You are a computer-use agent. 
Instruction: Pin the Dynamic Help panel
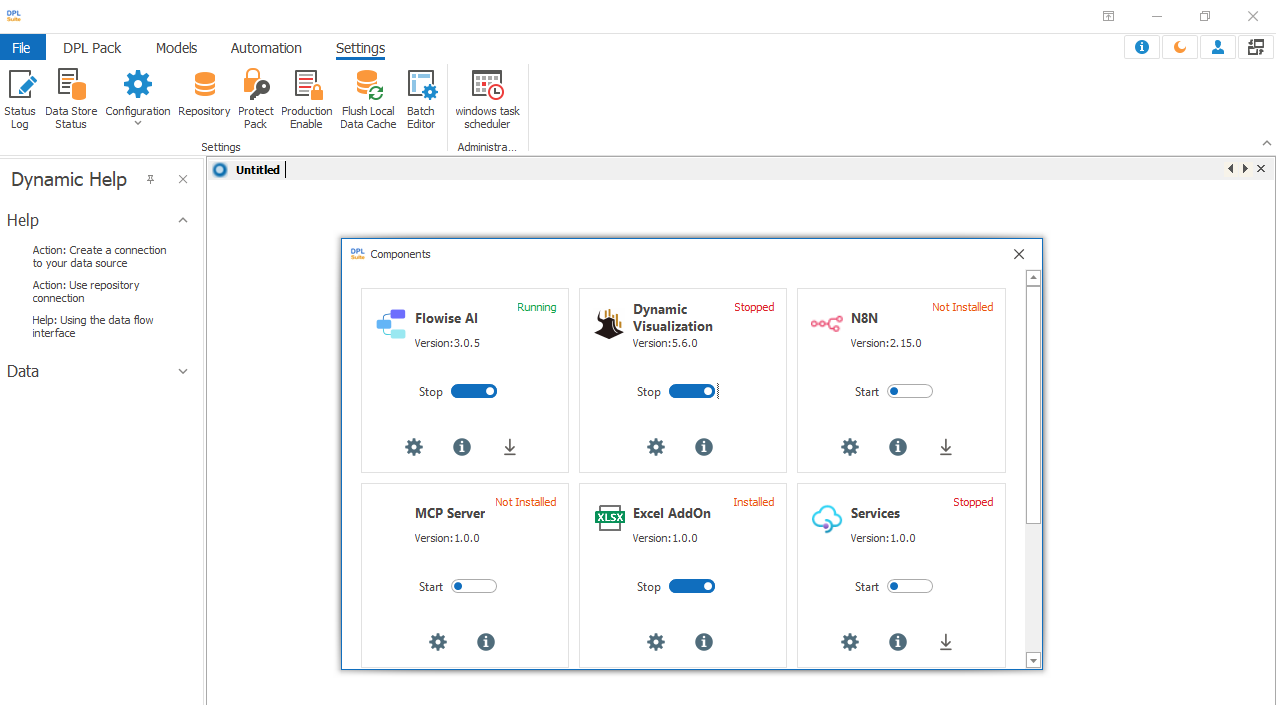point(151,179)
